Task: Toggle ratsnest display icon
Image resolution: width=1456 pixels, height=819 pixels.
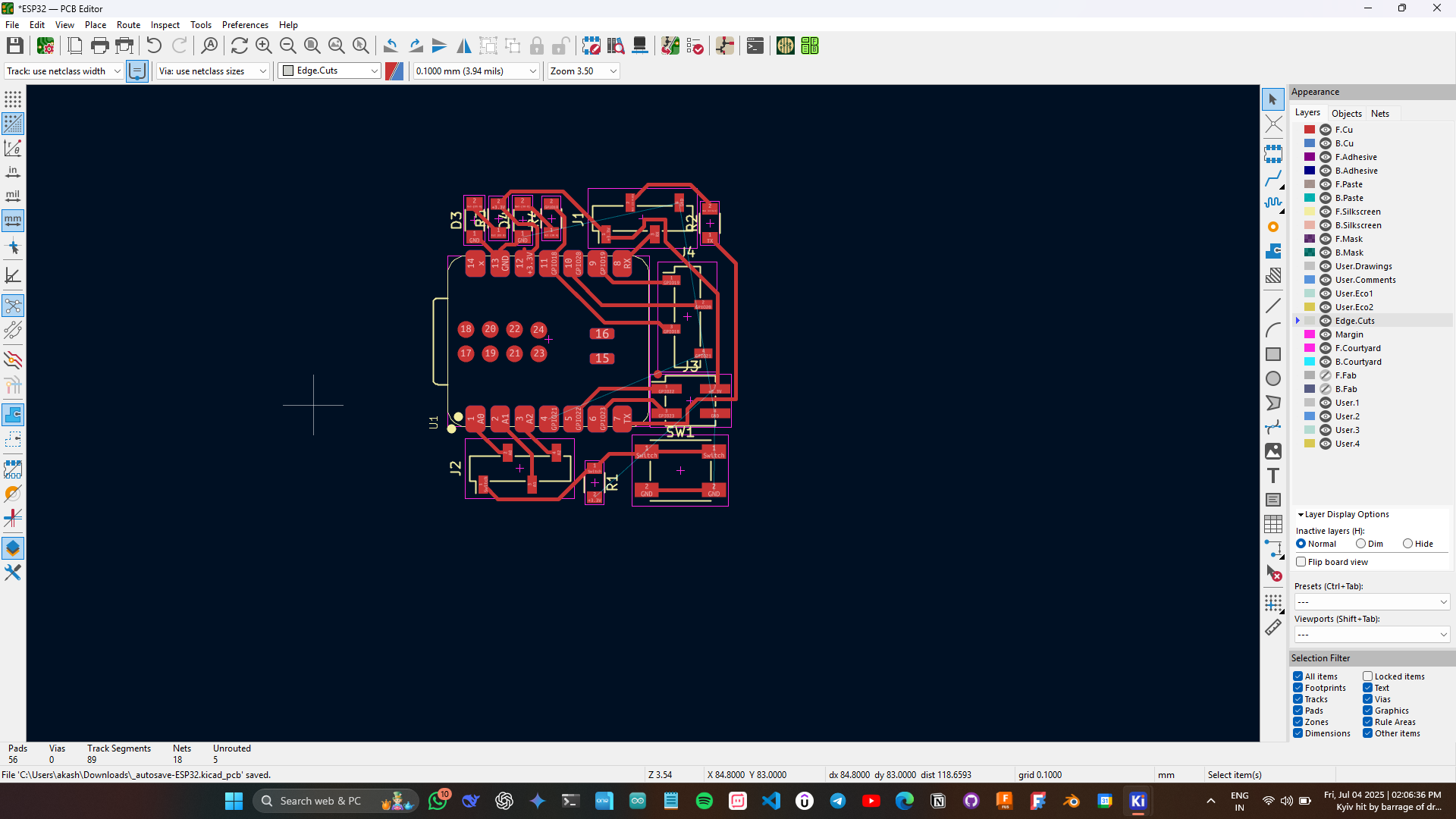Action: [x=13, y=306]
